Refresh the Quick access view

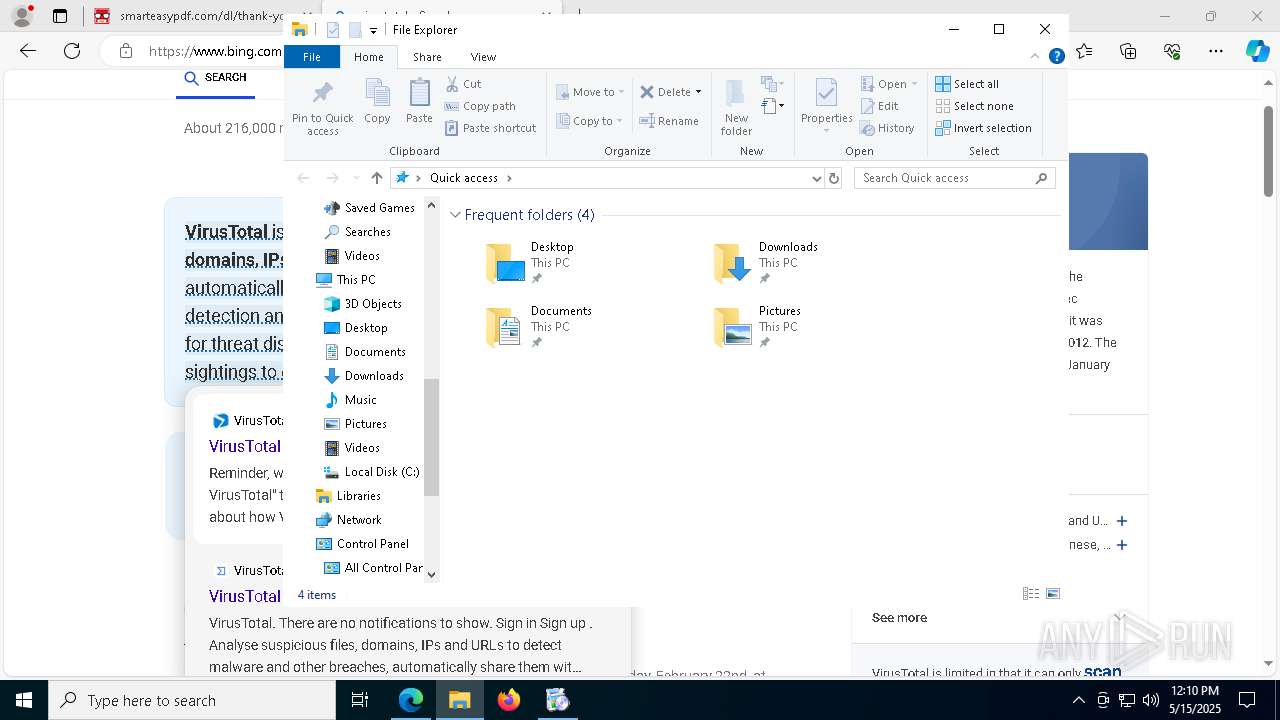point(834,178)
